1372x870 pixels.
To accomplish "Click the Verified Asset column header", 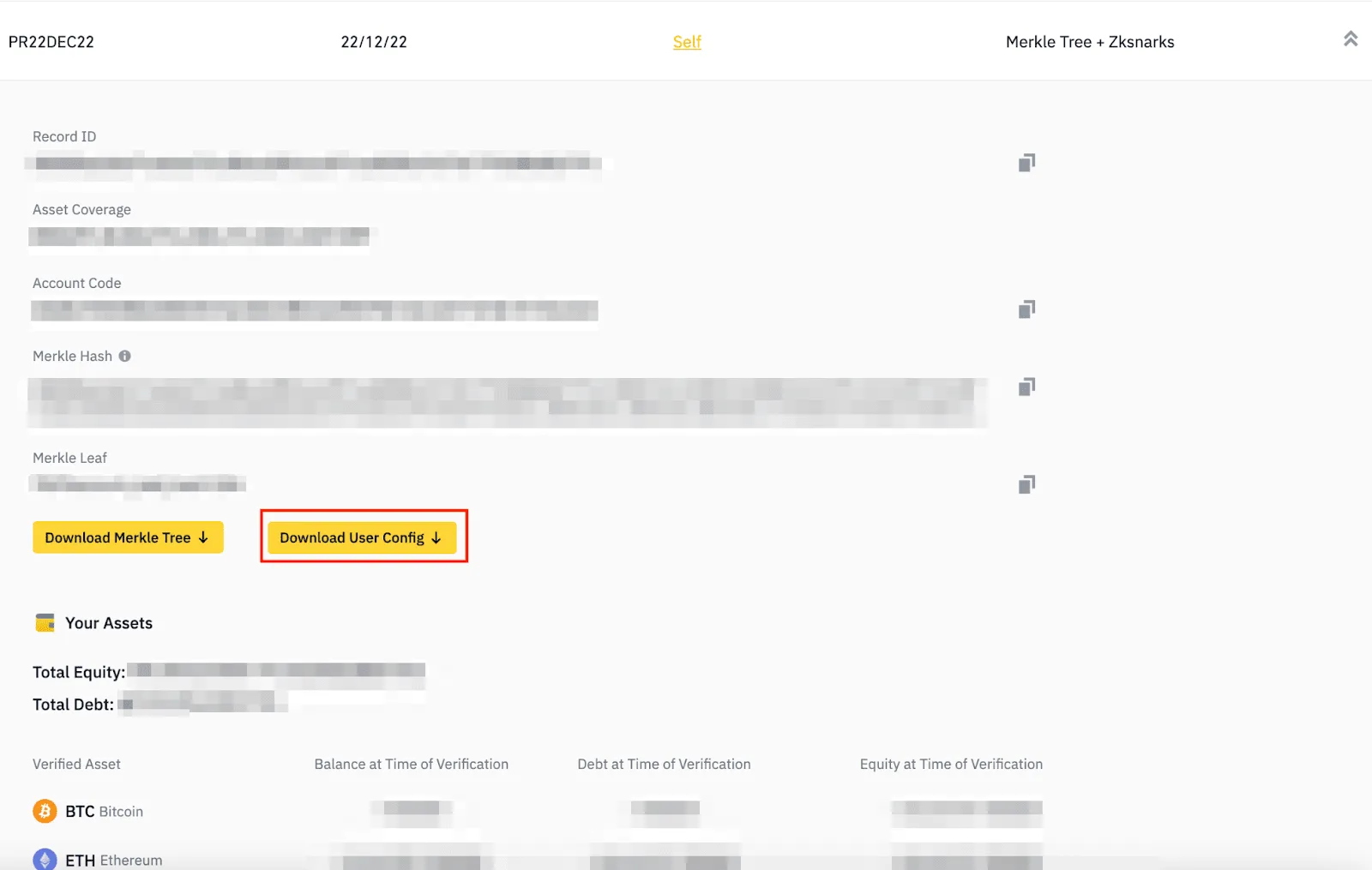I will [76, 764].
